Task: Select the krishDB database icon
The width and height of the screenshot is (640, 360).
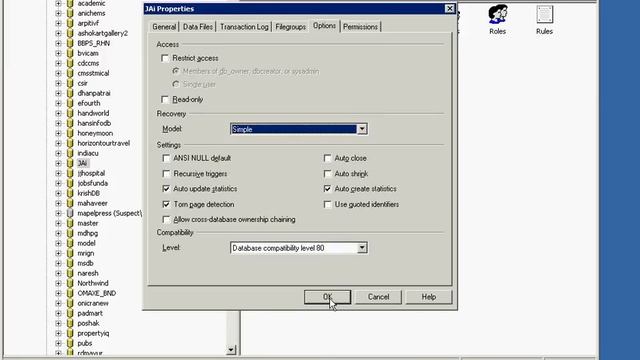Action: tap(70, 193)
